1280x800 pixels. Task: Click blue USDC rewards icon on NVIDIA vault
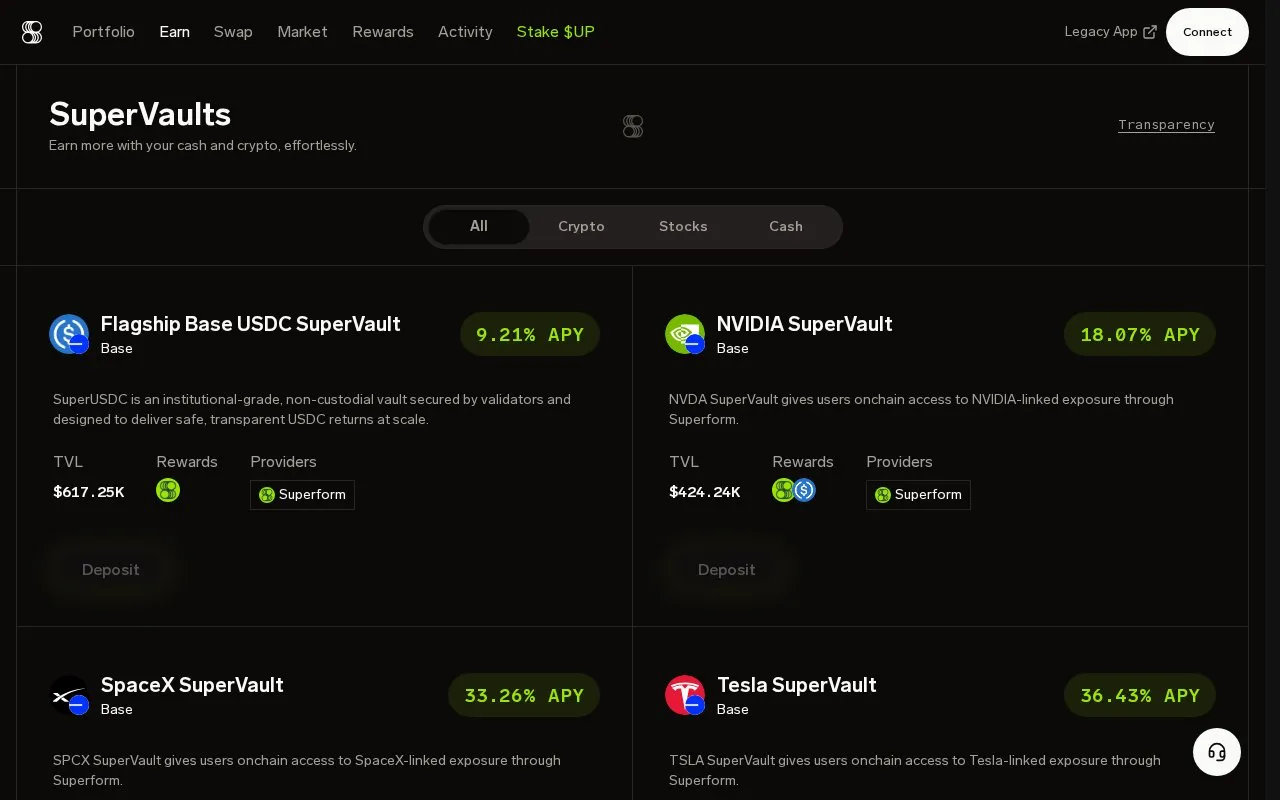(x=805, y=490)
